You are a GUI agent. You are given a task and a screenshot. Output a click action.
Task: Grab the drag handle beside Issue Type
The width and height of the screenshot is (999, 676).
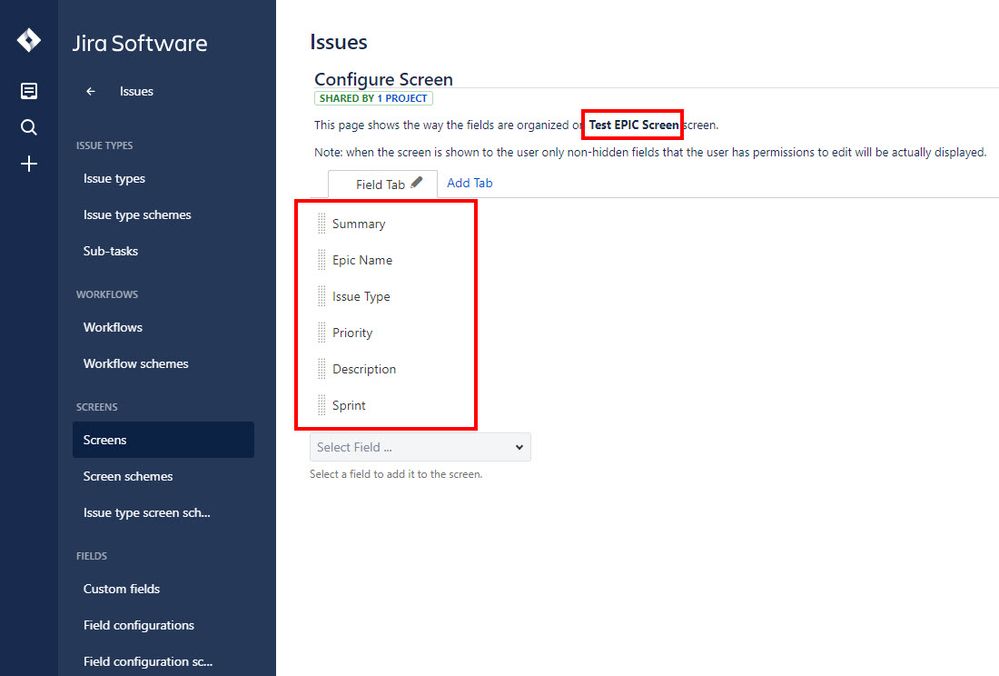(322, 296)
